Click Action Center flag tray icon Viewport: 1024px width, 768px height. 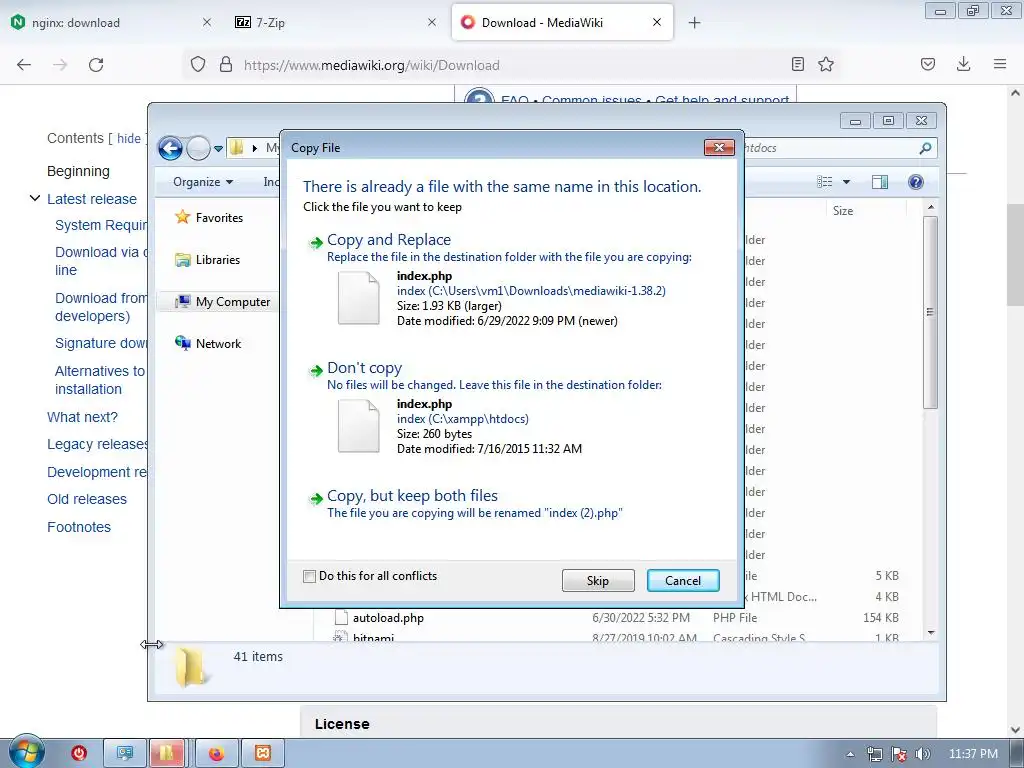click(x=899, y=754)
